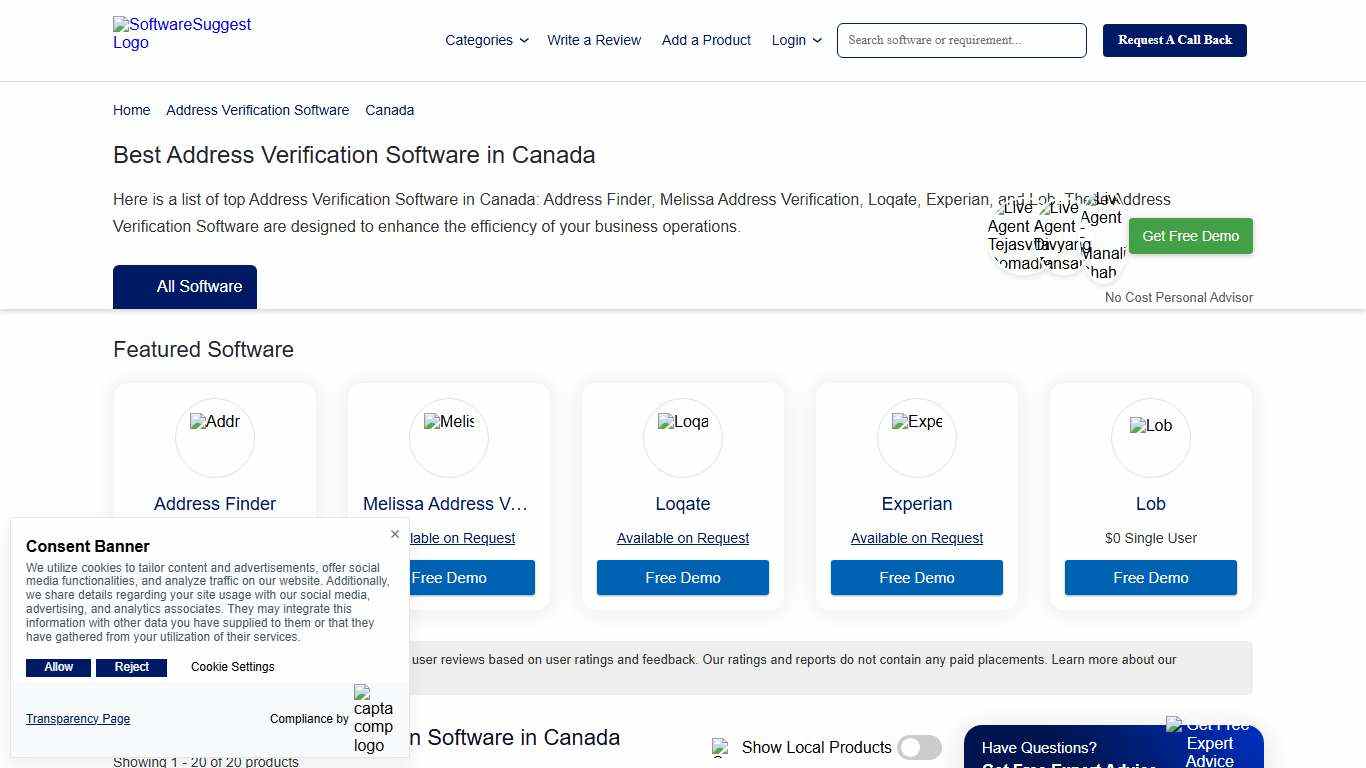Enable the Show Local Products switch
Image resolution: width=1366 pixels, height=768 pixels.
click(919, 747)
